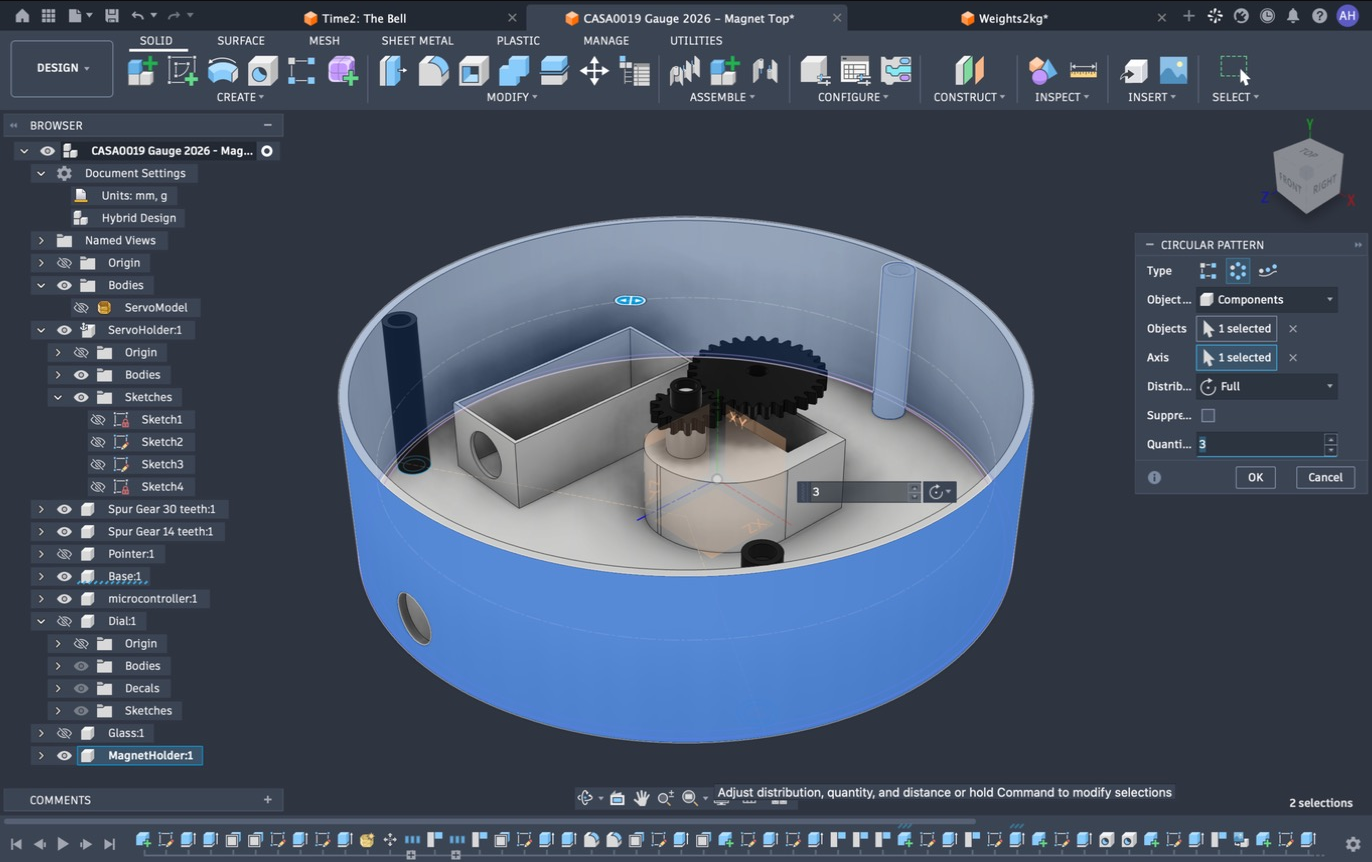Select the Measure ruler tool

click(1083, 71)
